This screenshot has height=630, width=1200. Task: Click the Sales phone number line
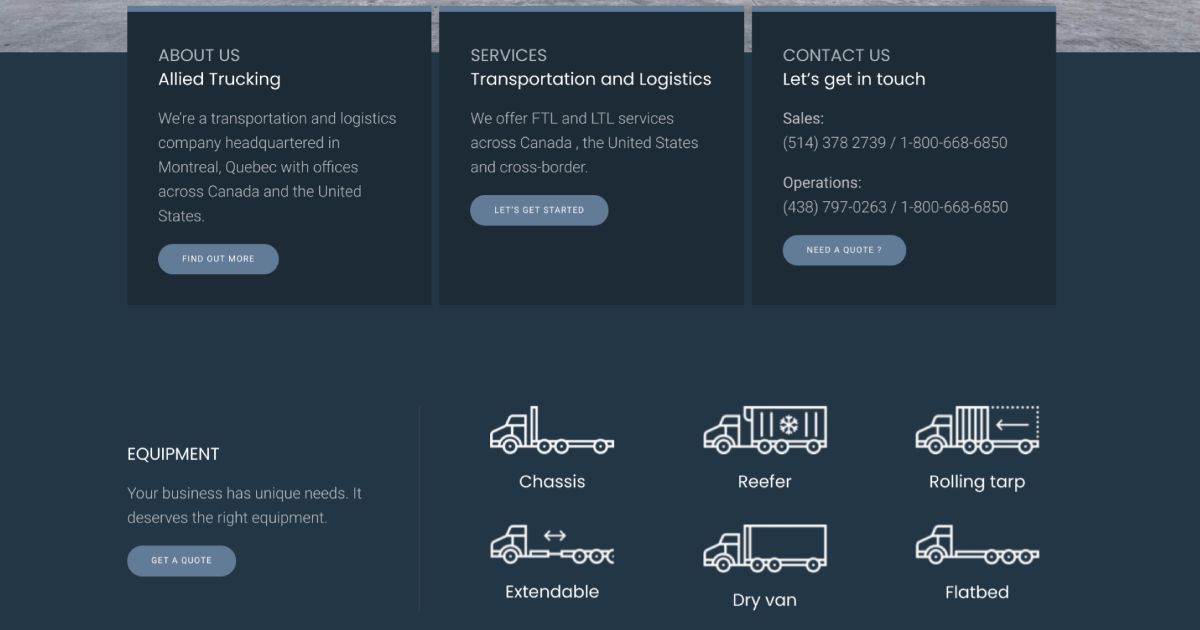(895, 143)
